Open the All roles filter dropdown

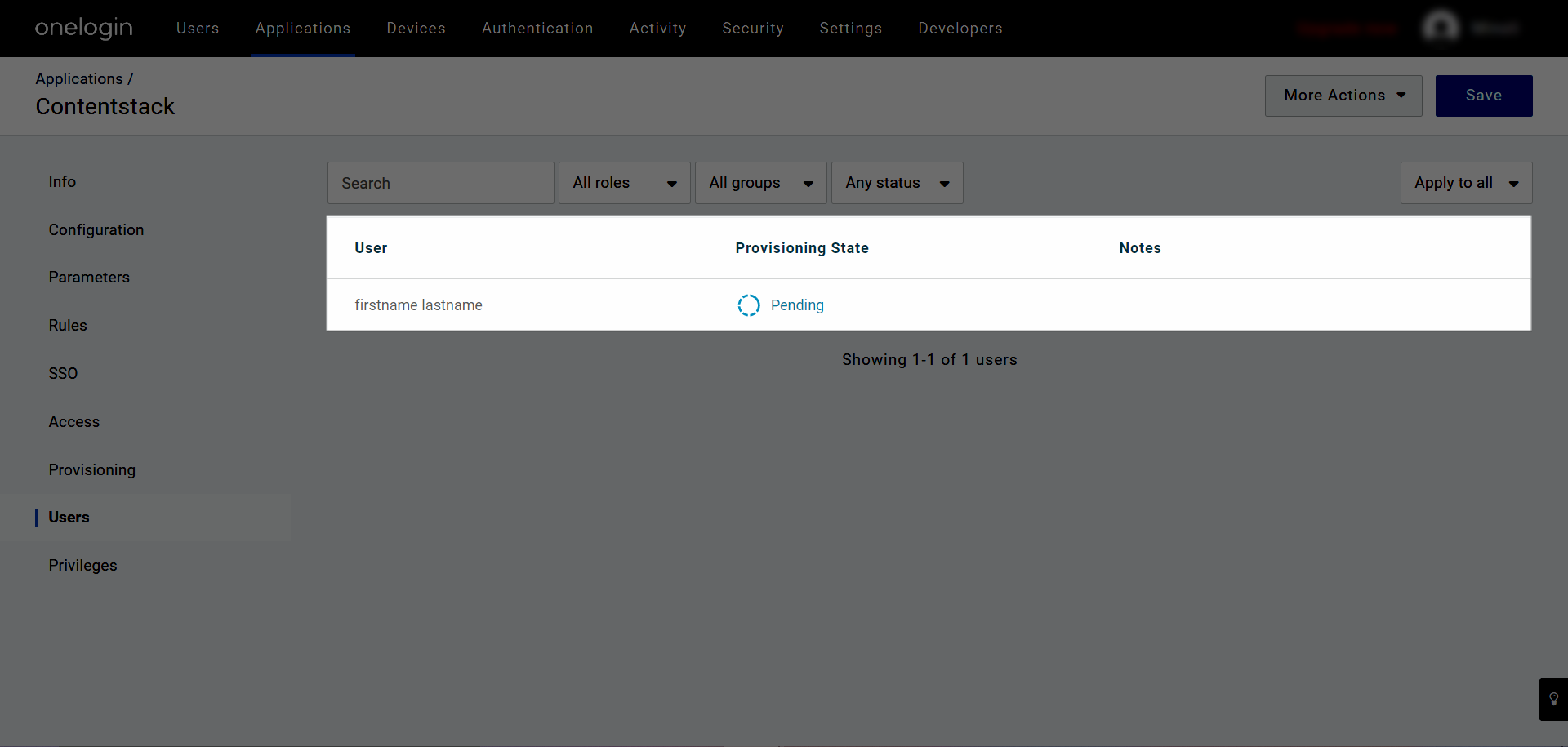(625, 183)
